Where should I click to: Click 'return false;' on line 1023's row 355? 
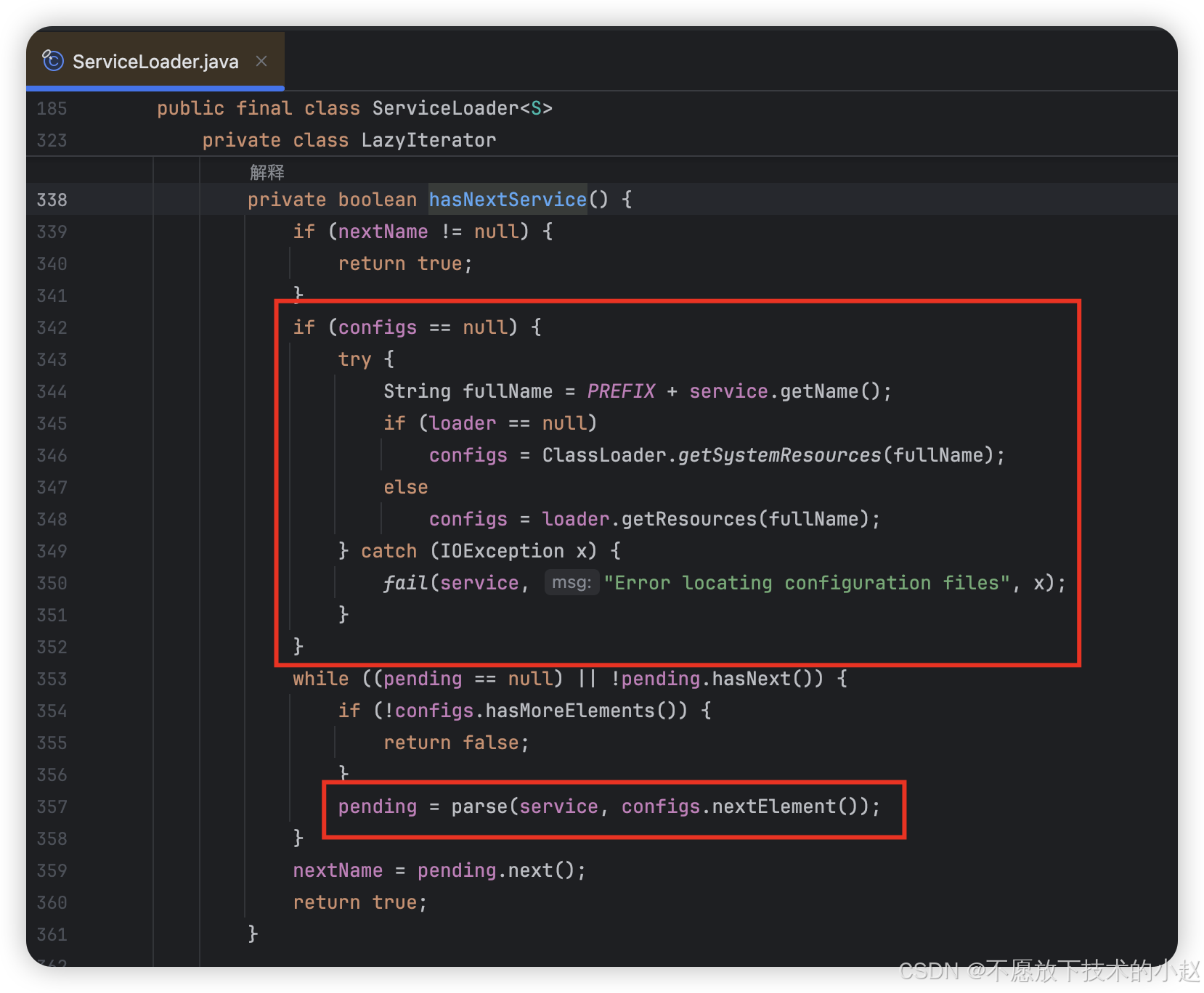456,743
